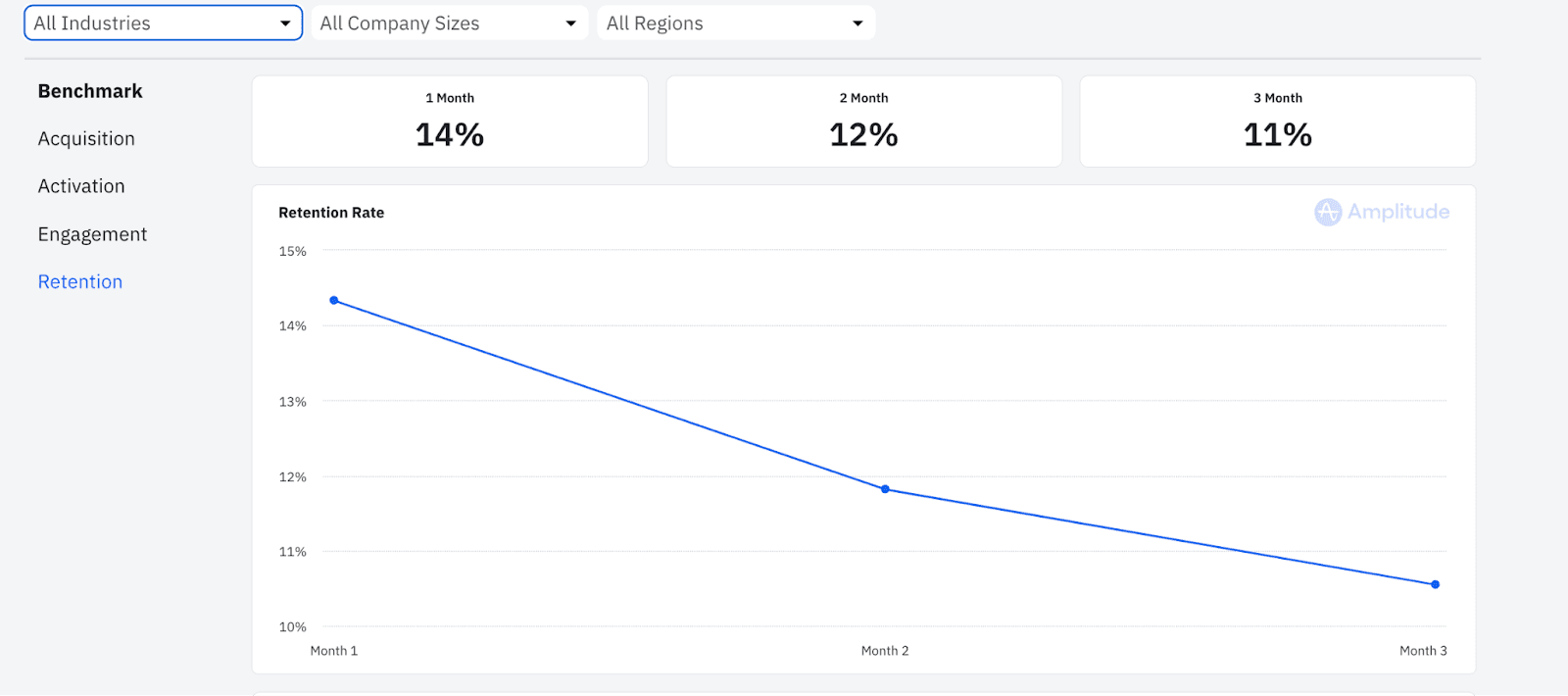This screenshot has width=1568, height=696.
Task: Click the Amplitude logo icon in chart
Action: click(x=1328, y=212)
